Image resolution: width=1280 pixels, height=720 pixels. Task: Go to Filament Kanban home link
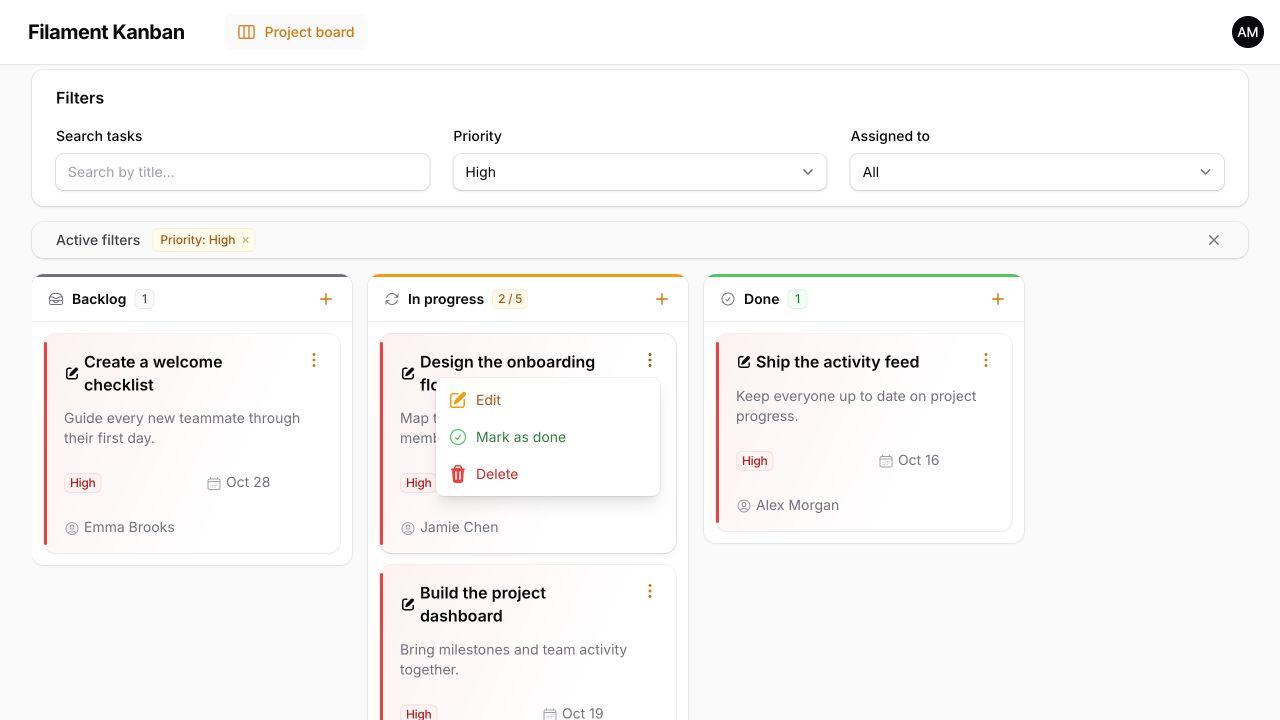106,32
